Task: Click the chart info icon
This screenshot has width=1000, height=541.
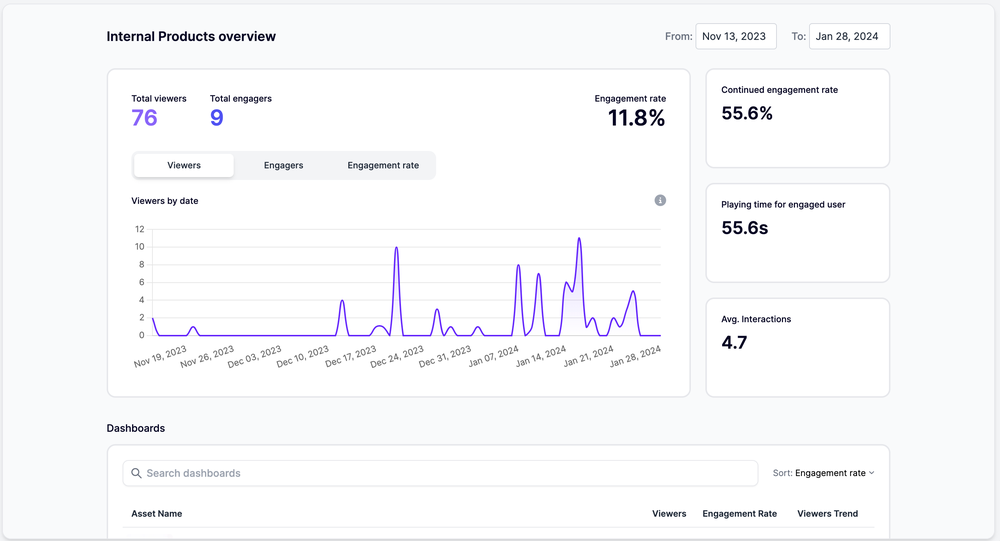Action: (660, 200)
